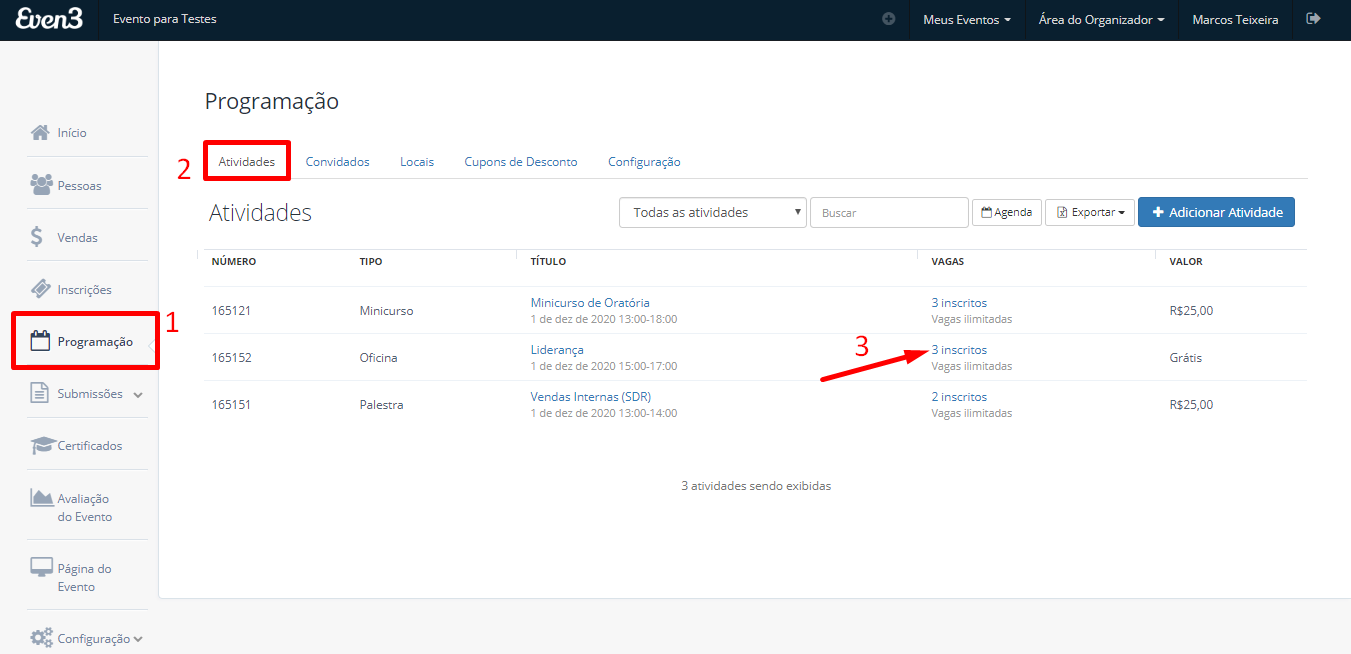1351x654 pixels.
Task: Switch to the Locais tab
Action: coord(417,161)
